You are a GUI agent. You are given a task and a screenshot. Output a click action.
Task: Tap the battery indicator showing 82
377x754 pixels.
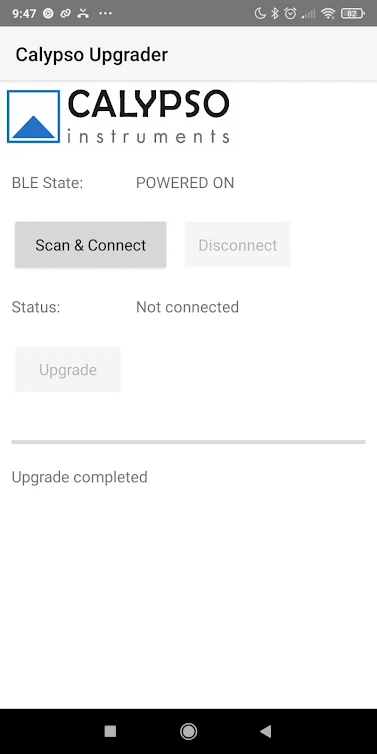[x=352, y=13]
